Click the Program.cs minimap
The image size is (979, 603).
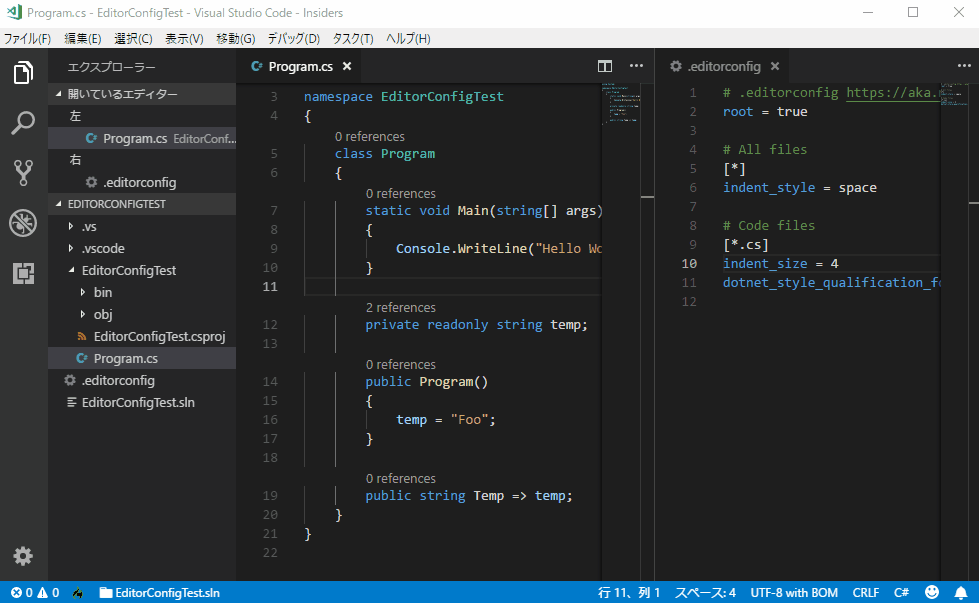tap(620, 103)
